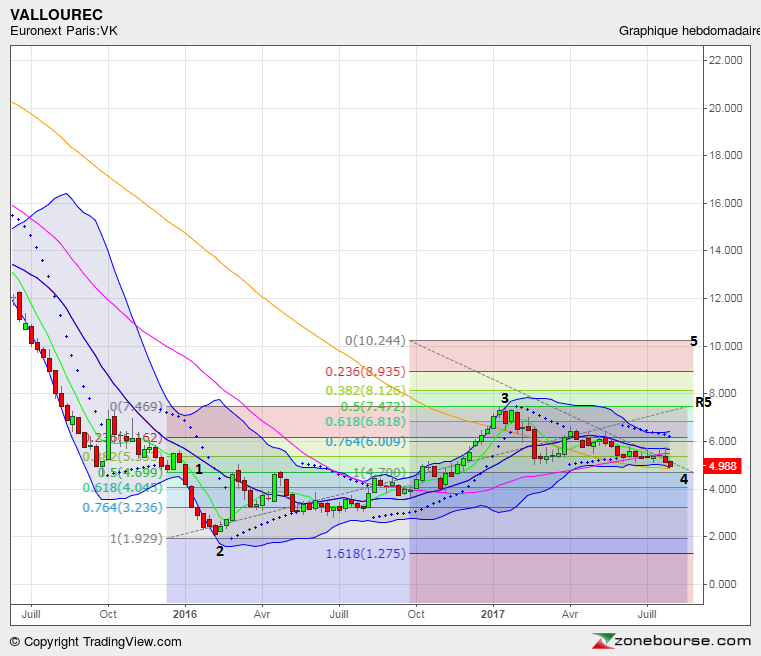Screen dimensions: 761x656
Task: Click the 0.236(8.935) Fibonacci level label
Action: coord(365,372)
